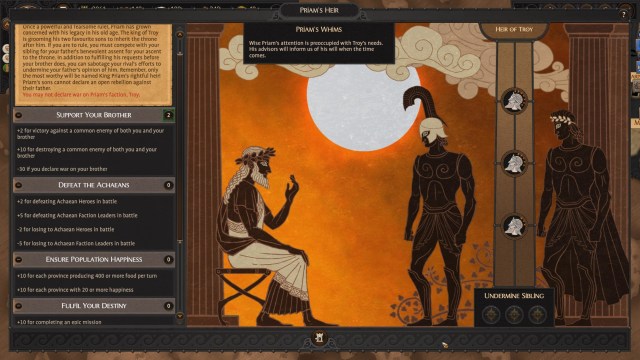Click '-2 for losing to Achaean Heroes in battle'
The height and width of the screenshot is (360, 640).
point(66,229)
